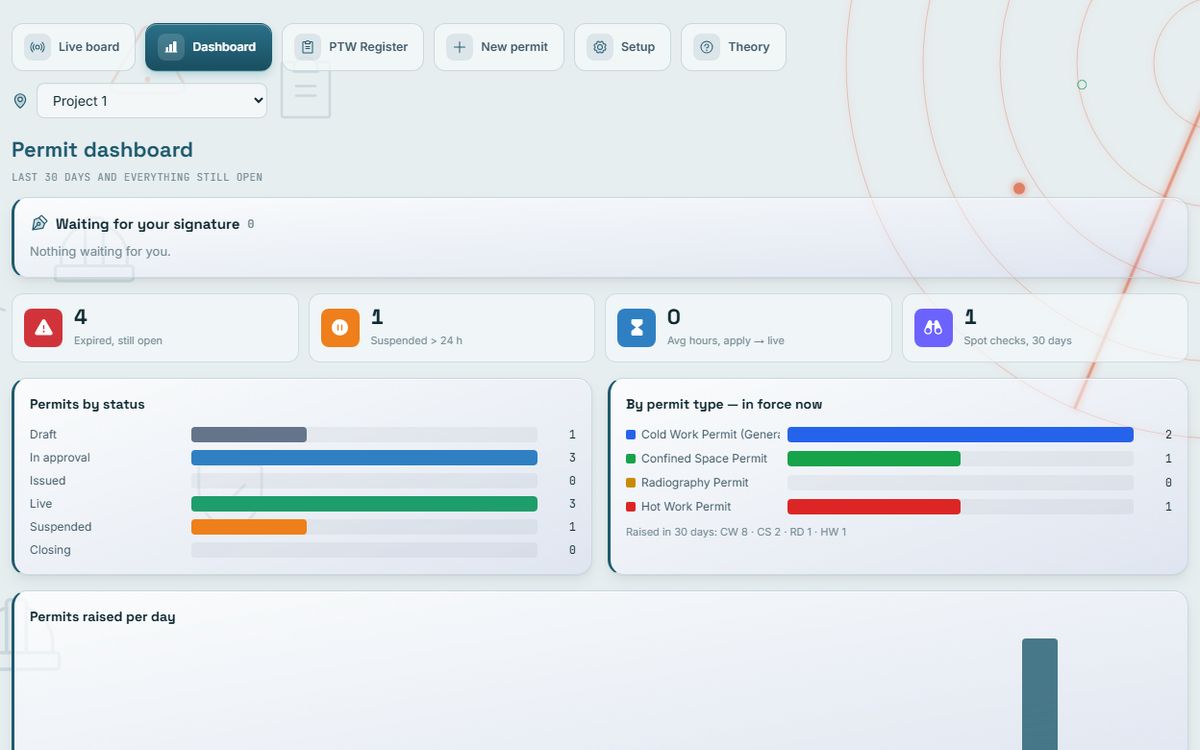Open the 'Suspended > 24 h' card
The image size is (1200, 750).
point(452,328)
